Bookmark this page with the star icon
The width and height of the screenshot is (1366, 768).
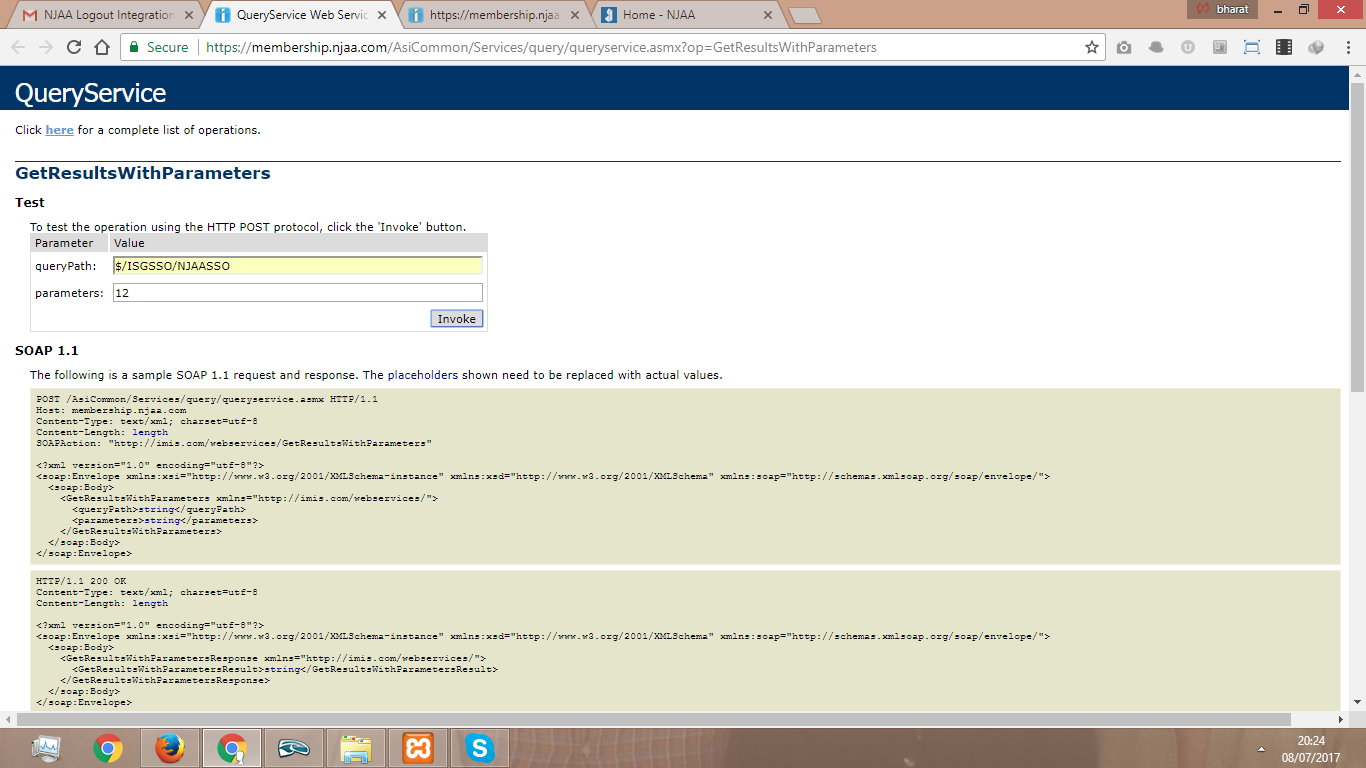click(1092, 47)
